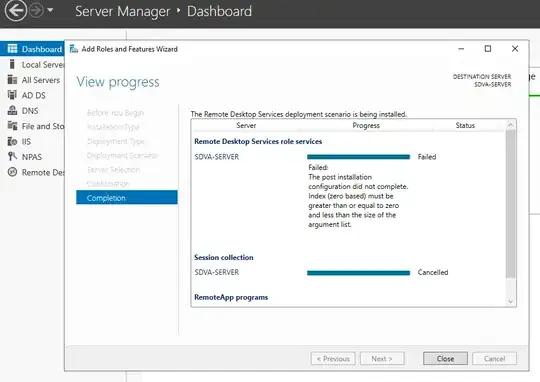Select DNS in the sidebar
The height and width of the screenshot is (382, 540).
30,111
